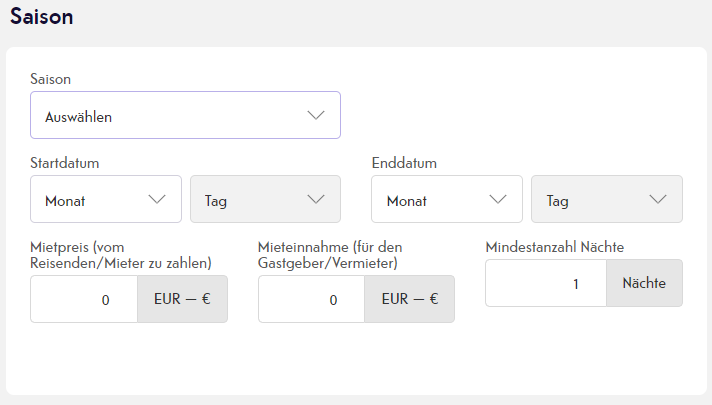Click the EUR currency addon beside Mietpreis

pyautogui.click(x=183, y=299)
